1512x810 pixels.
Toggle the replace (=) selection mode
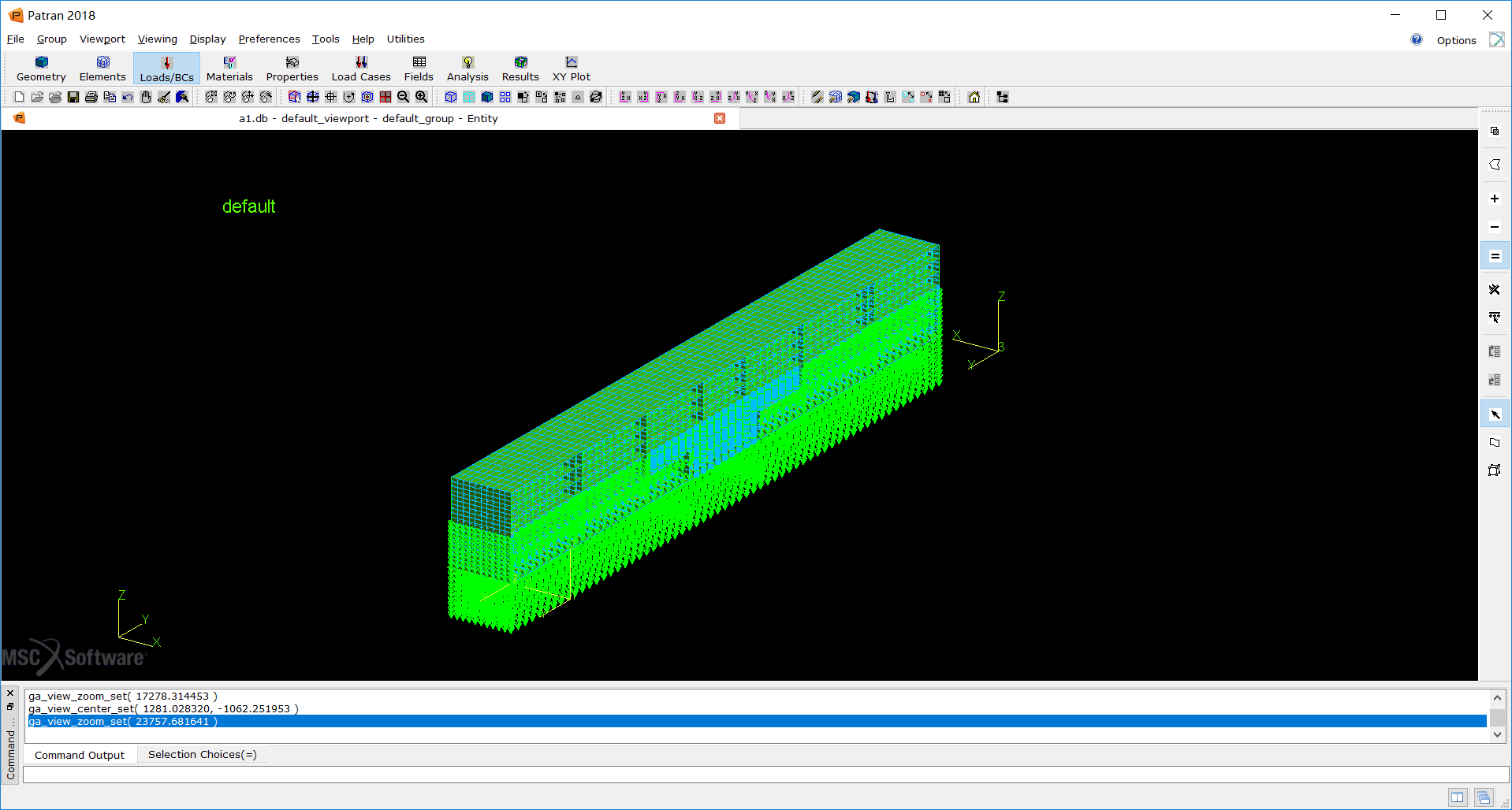(x=1495, y=256)
